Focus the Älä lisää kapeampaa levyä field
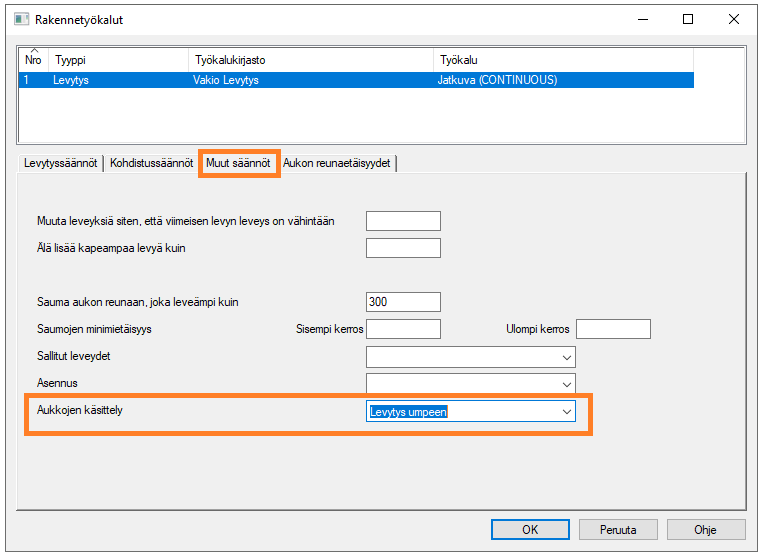 (x=403, y=248)
